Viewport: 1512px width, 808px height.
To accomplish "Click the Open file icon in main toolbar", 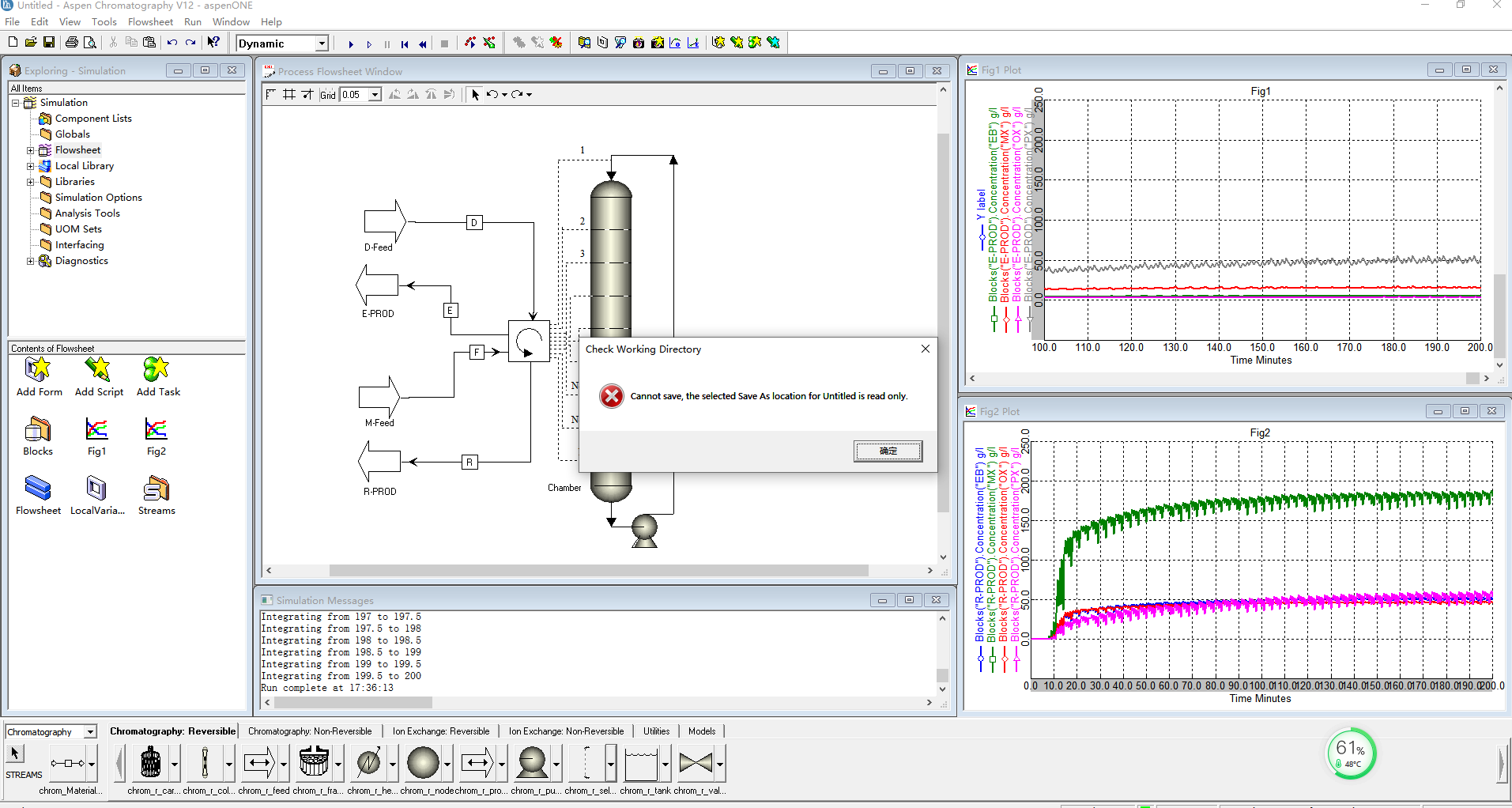I will click(x=31, y=43).
